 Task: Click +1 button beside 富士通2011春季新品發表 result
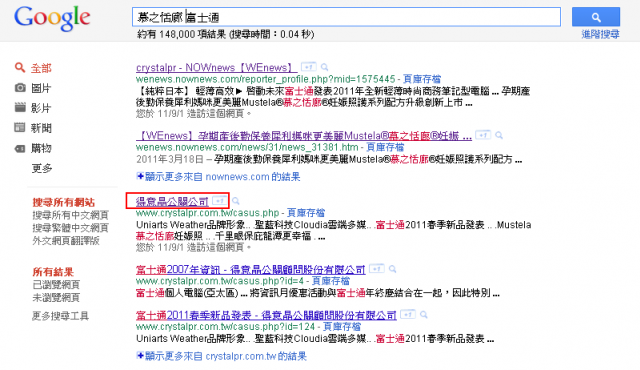coord(408,314)
